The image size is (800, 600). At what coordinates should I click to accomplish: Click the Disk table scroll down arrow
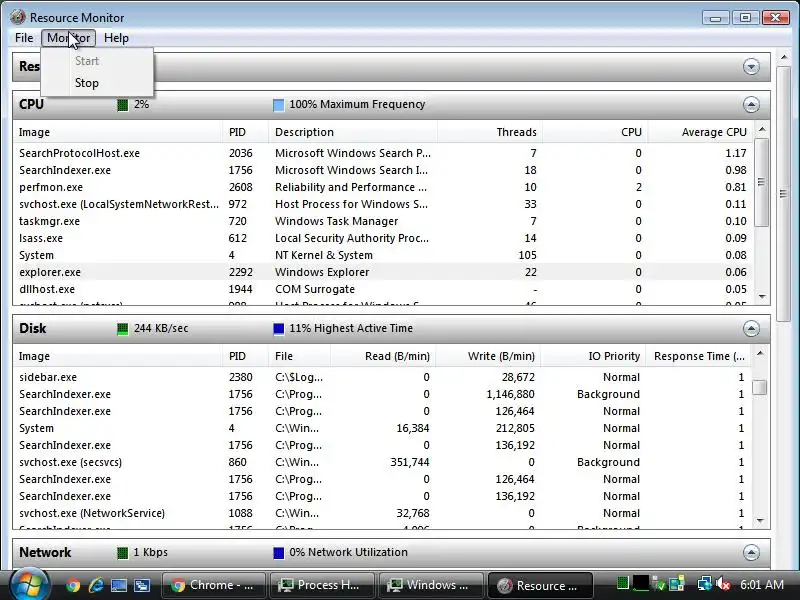pos(760,520)
